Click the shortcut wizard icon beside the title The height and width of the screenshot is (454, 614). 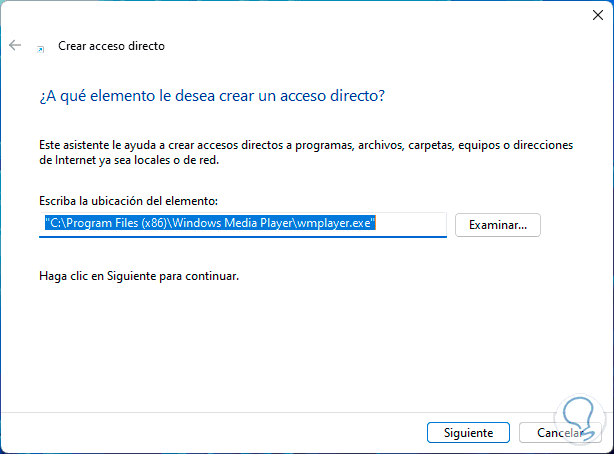(x=41, y=47)
